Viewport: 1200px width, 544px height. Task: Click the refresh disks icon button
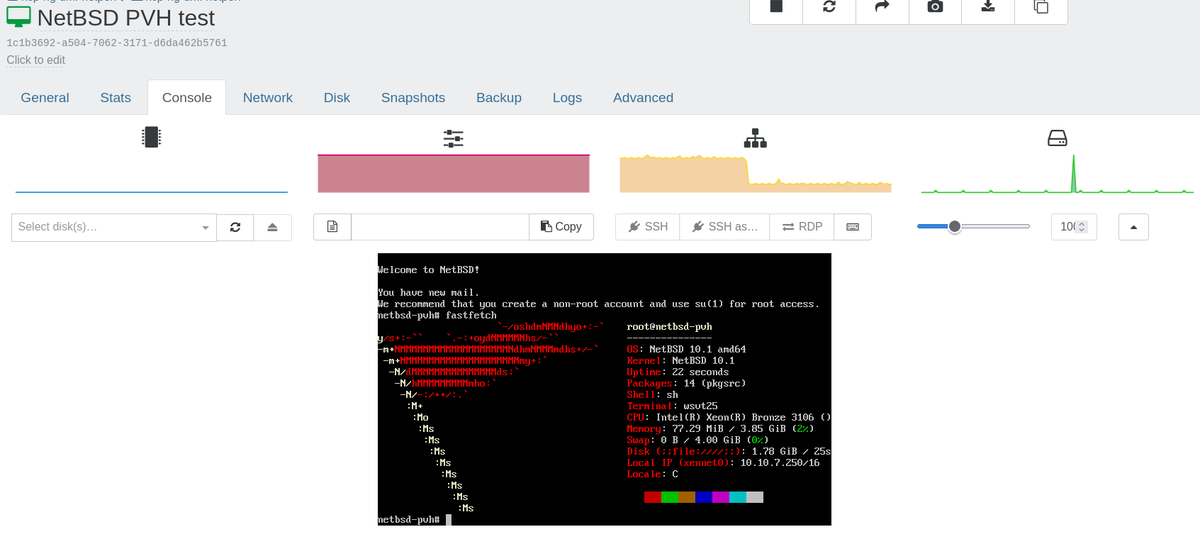coord(235,227)
